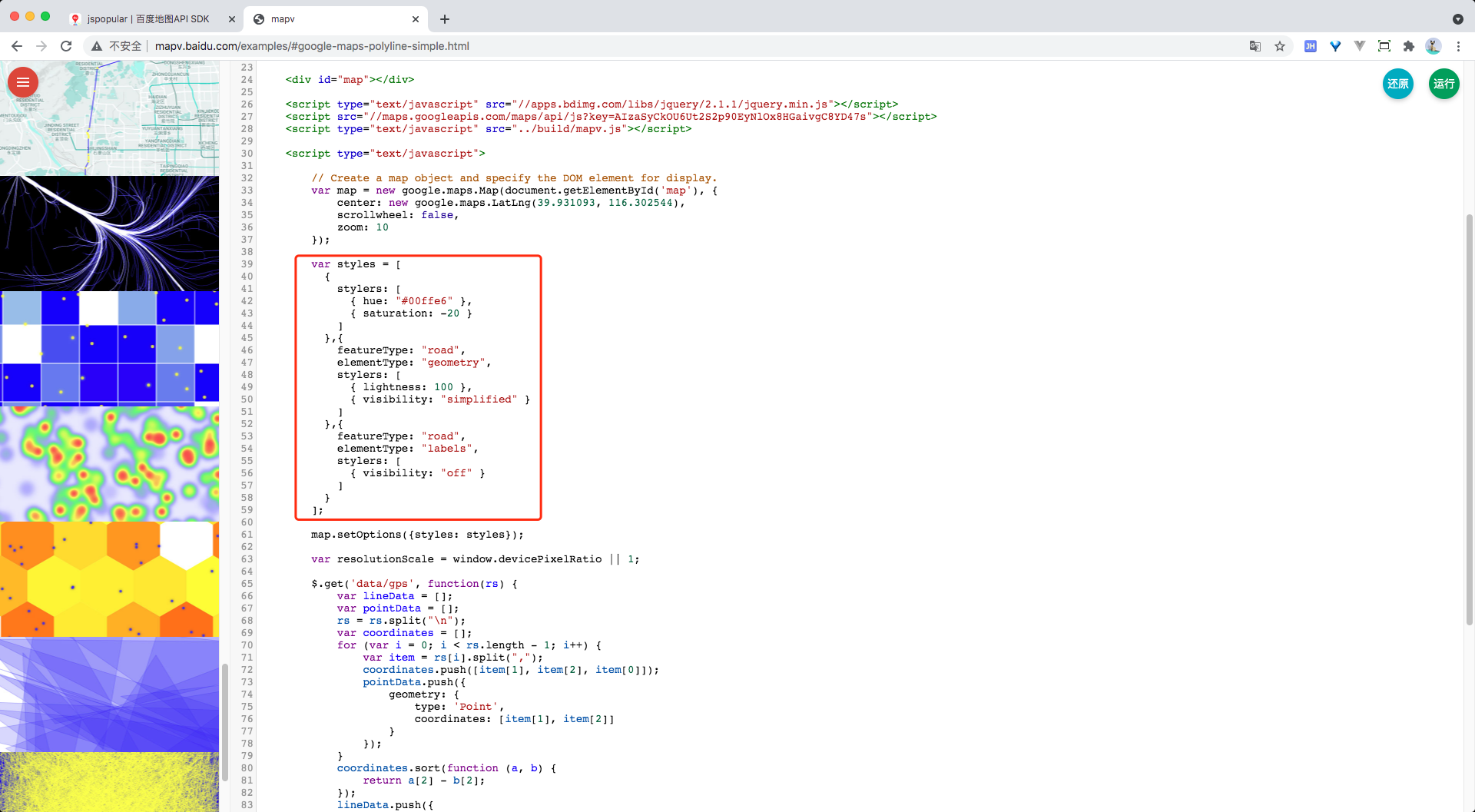This screenshot has height=812, width=1475.
Task: Click the jquery.min.js script source text
Action: click(672, 104)
